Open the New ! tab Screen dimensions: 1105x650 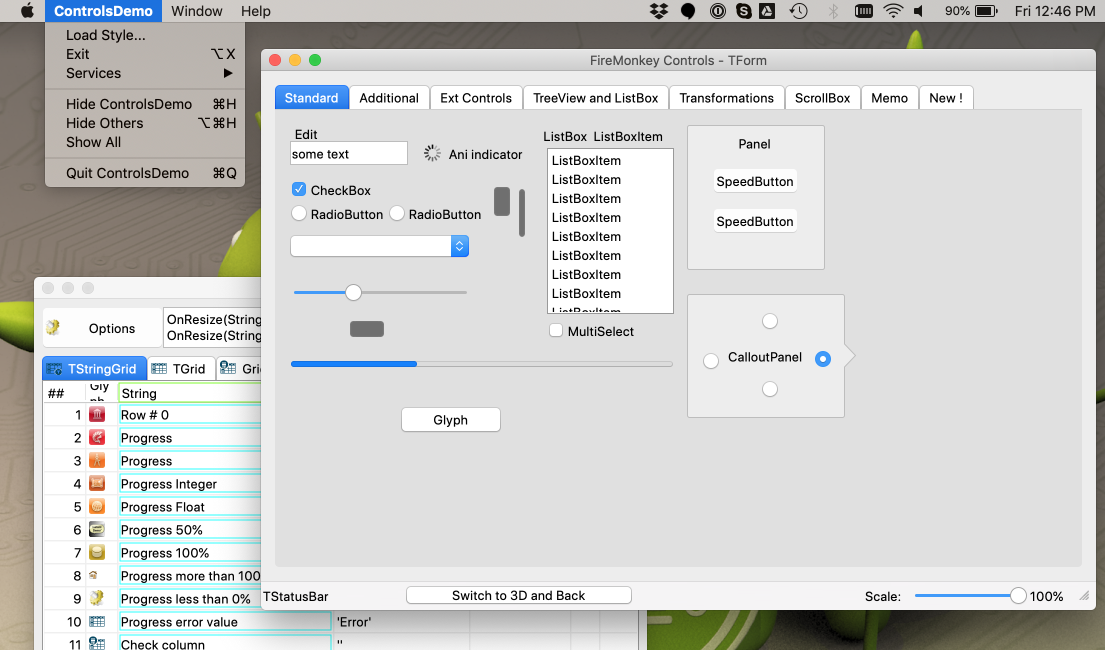946,98
